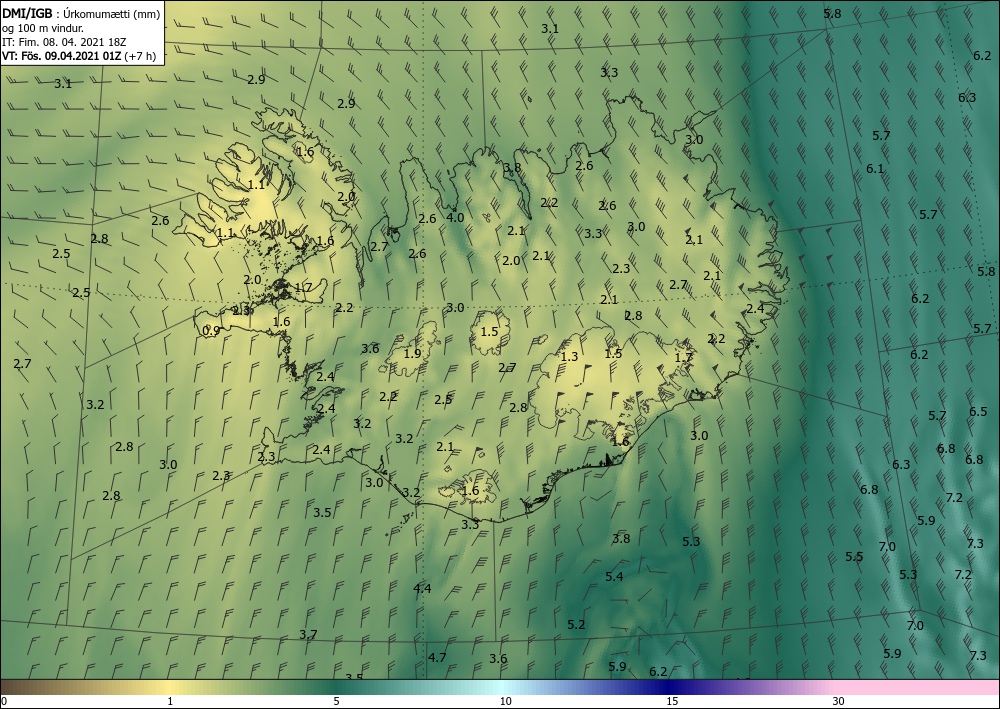The width and height of the screenshot is (1000, 709).
Task: Click the color scale label "1"
Action: [170, 702]
